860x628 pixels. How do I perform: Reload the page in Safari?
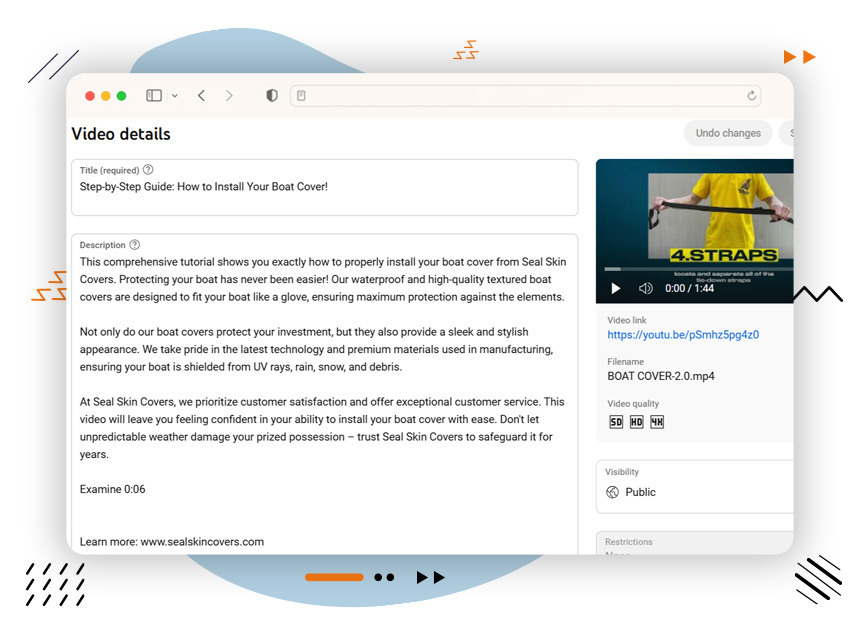pyautogui.click(x=752, y=95)
